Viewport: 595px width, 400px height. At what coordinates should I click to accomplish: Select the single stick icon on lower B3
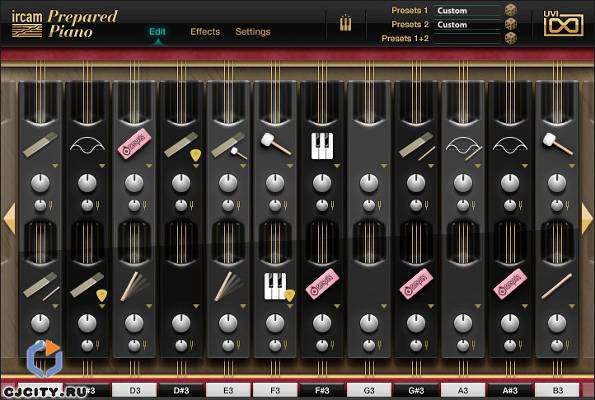[x=557, y=287]
